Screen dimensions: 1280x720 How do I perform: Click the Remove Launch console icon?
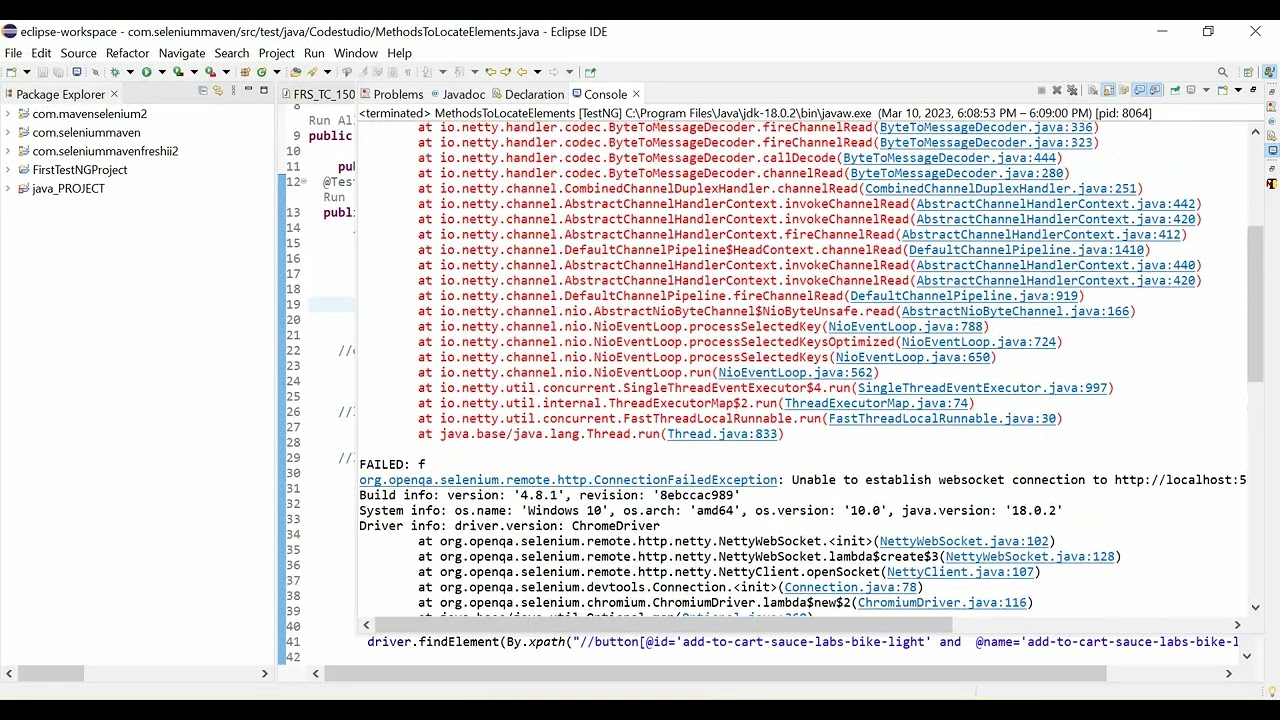1057,90
